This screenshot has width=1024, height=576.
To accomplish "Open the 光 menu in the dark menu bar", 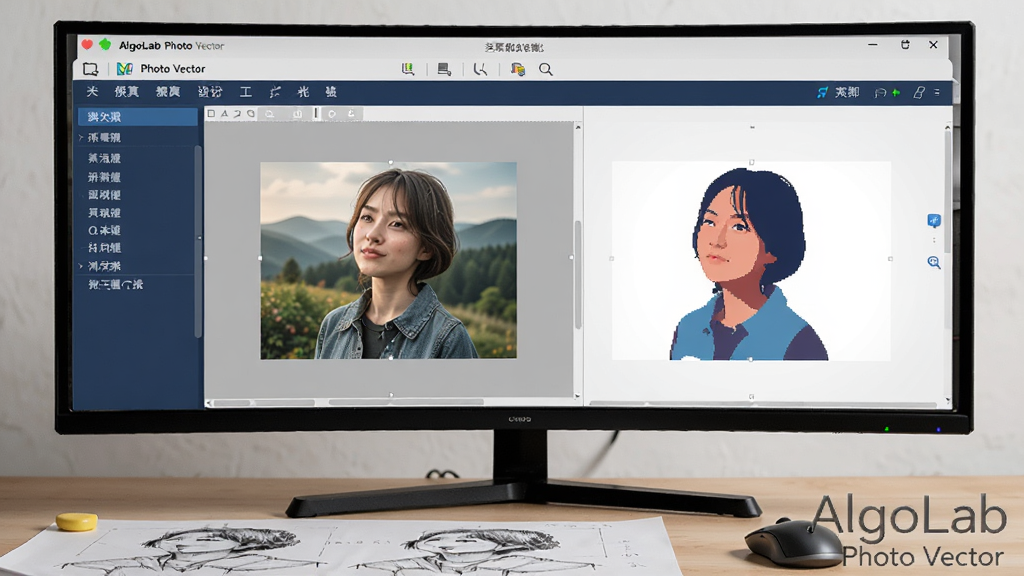I will point(303,92).
